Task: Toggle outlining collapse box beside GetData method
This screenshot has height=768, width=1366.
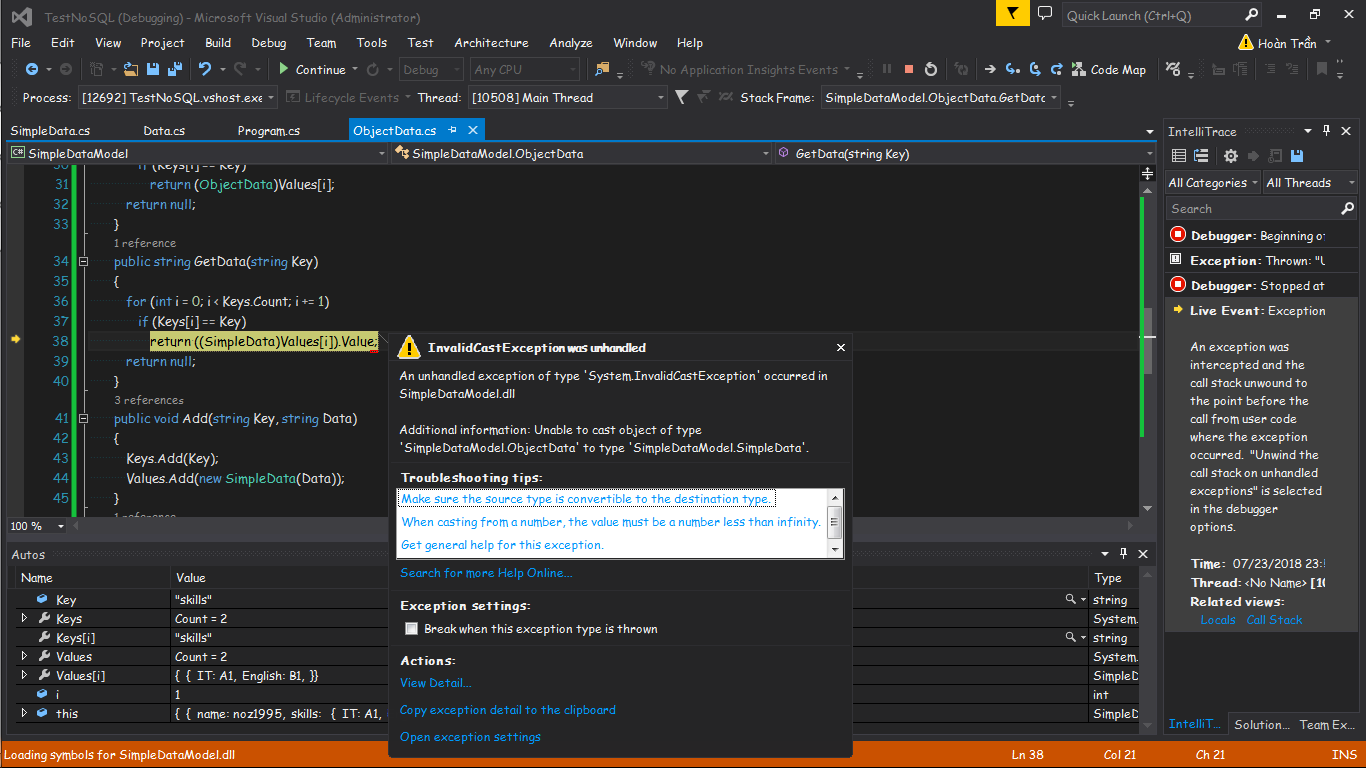Action: pos(84,262)
